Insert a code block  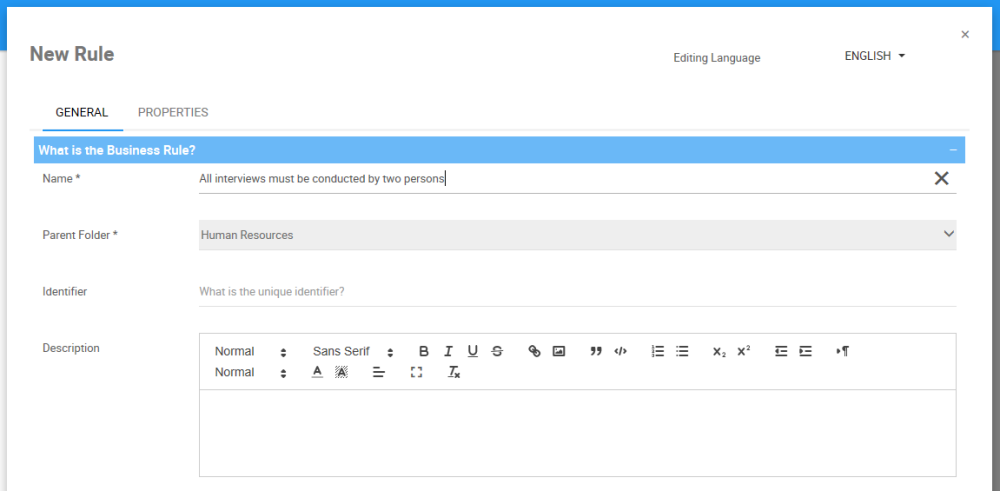pyautogui.click(x=621, y=351)
